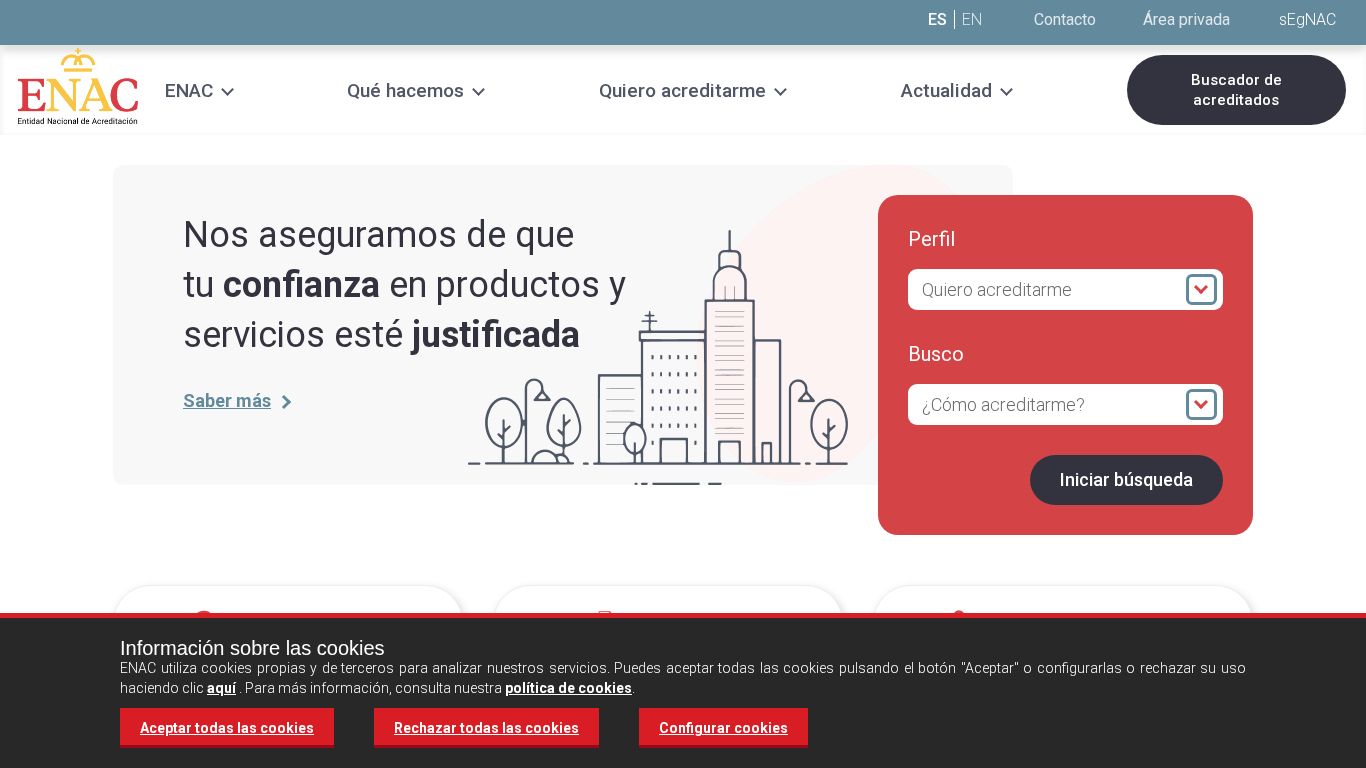This screenshot has width=1366, height=768.
Task: Open the Quiero acreditarme menu in navigation
Action: (682, 91)
